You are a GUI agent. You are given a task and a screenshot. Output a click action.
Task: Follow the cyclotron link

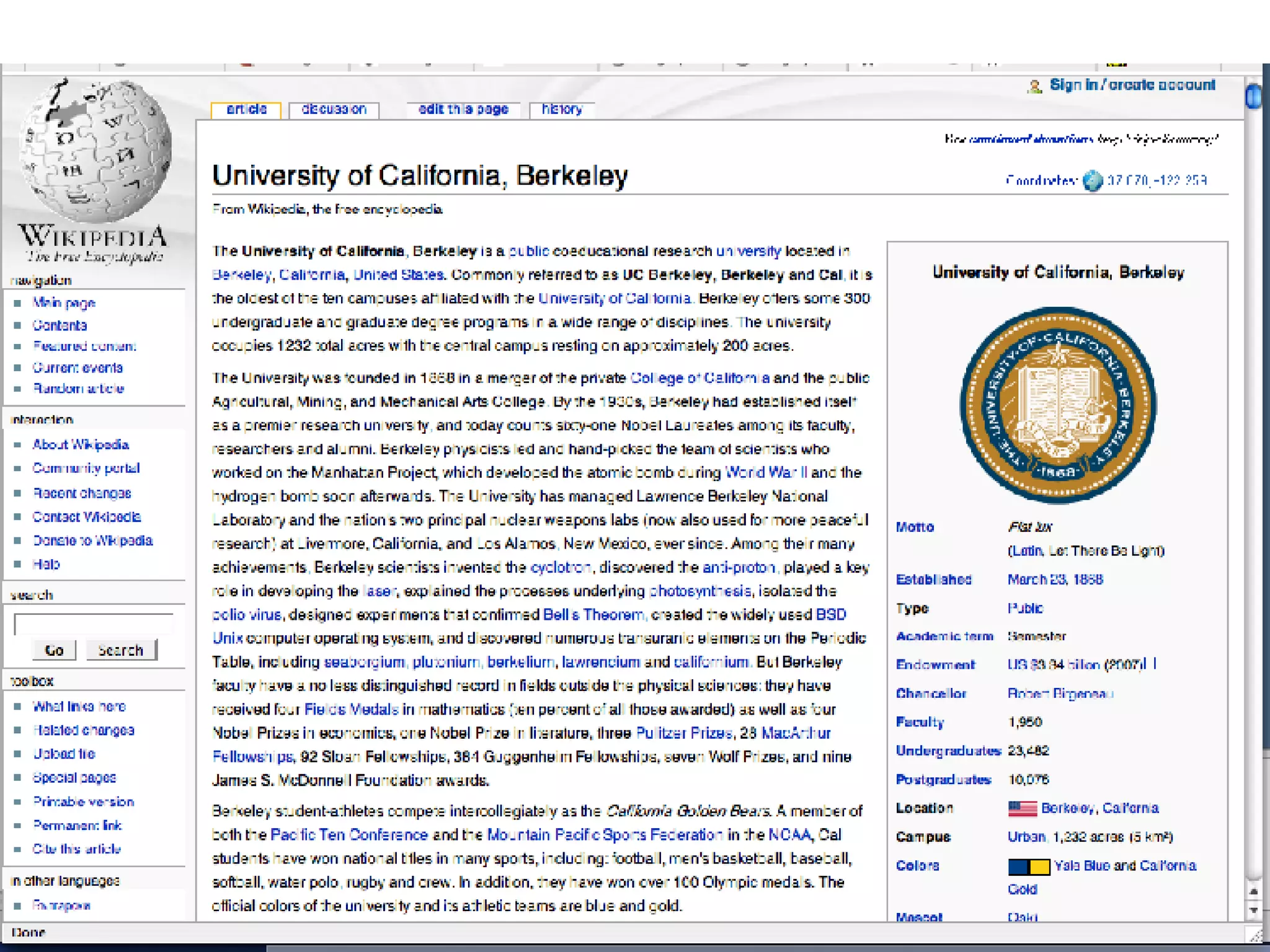(561, 568)
